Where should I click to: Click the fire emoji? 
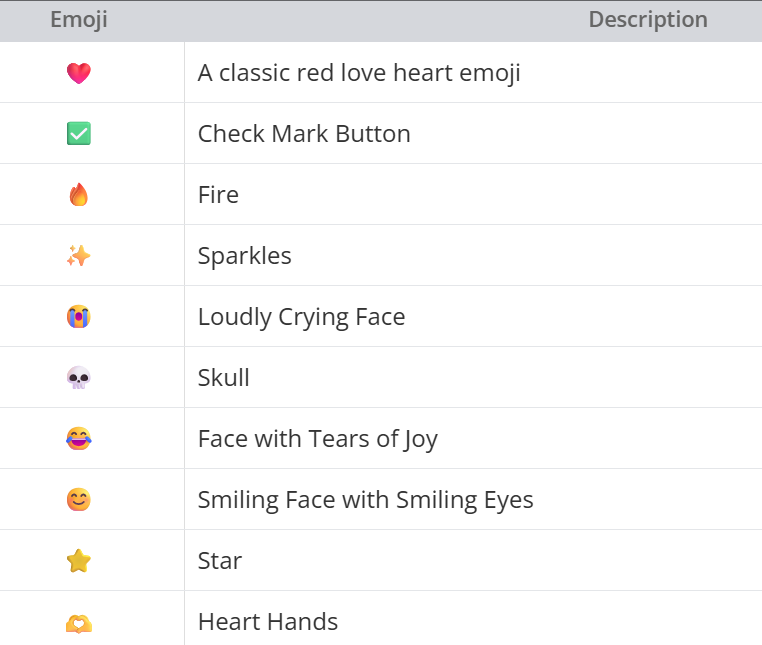point(79,194)
